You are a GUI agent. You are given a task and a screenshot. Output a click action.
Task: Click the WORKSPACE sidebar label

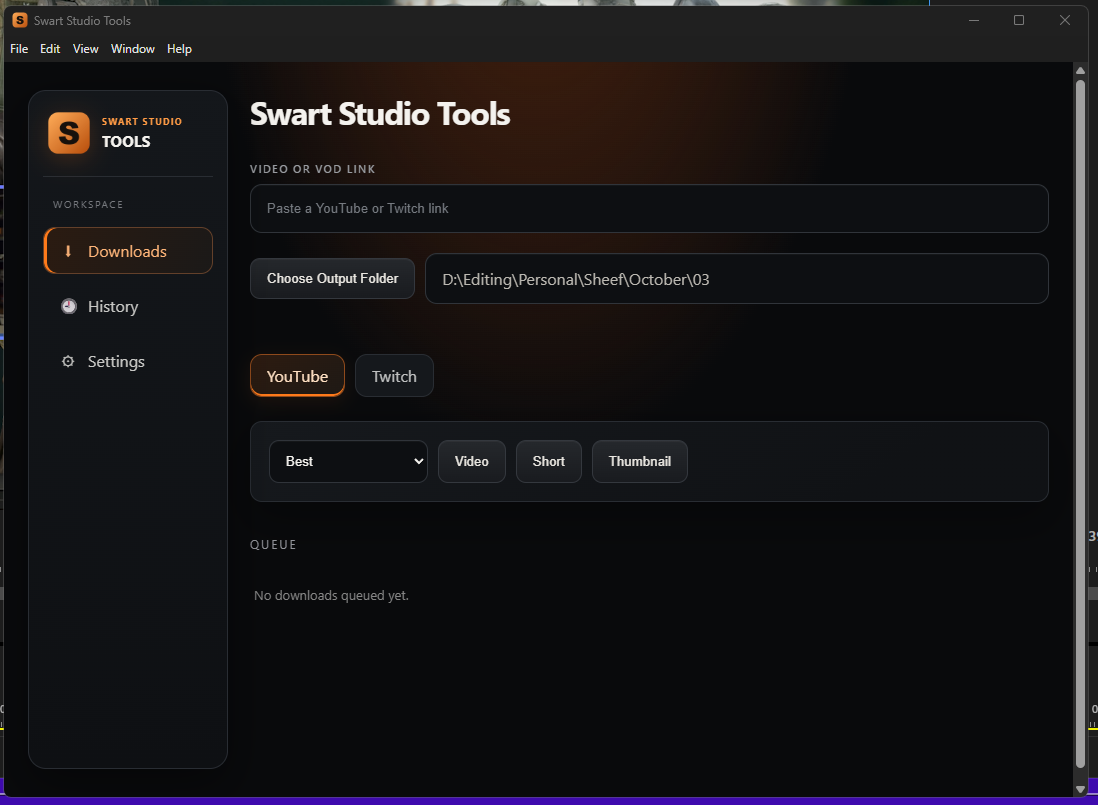[88, 204]
